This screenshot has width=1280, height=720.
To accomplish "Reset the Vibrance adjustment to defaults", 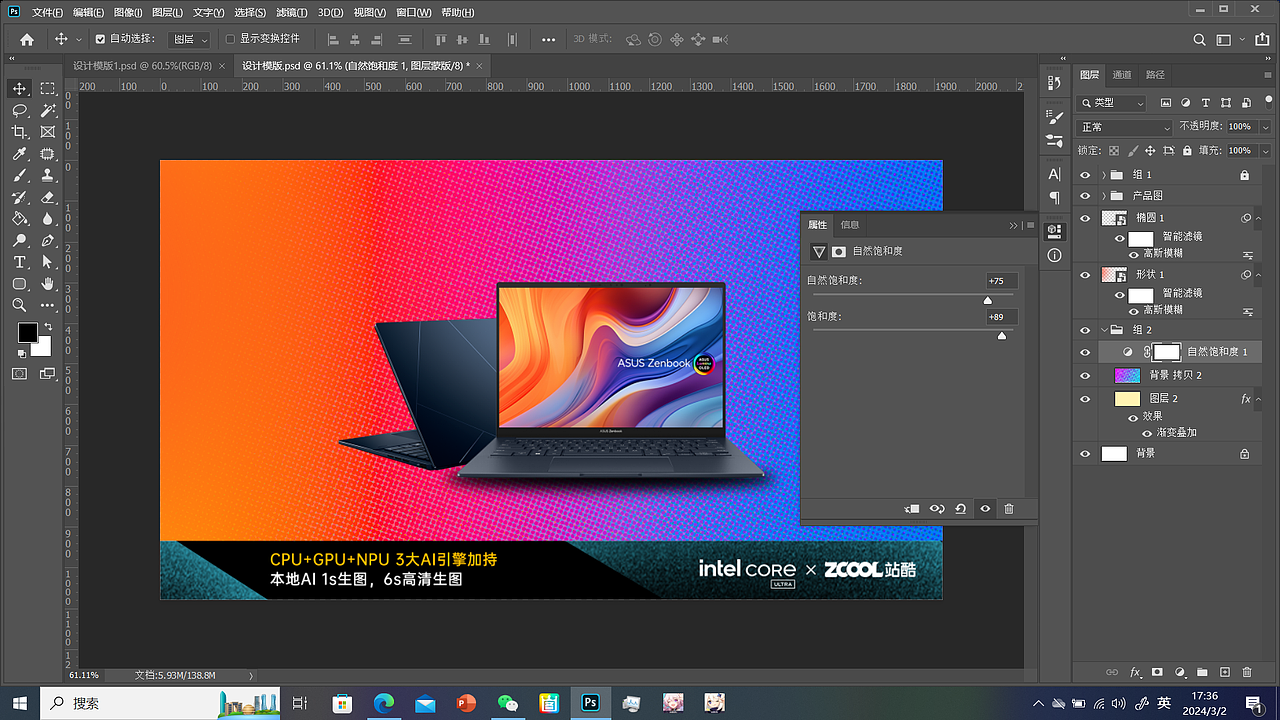I will pyautogui.click(x=961, y=509).
